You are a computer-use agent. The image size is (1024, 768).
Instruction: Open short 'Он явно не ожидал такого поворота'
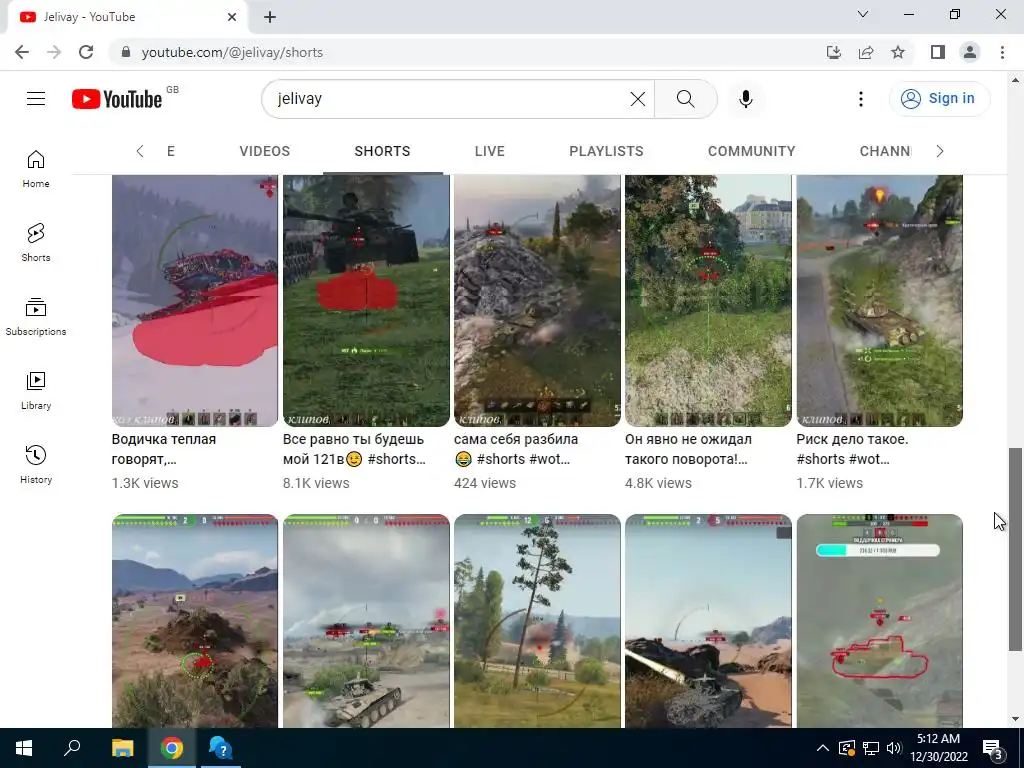coord(688,449)
